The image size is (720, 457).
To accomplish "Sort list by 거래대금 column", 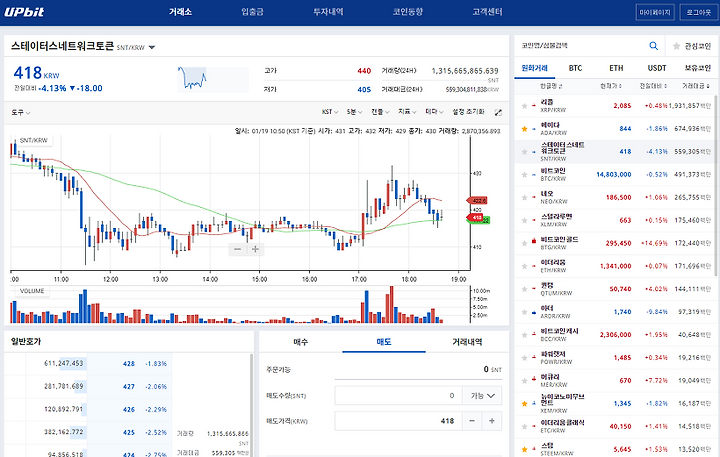I will pyautogui.click(x=696, y=86).
